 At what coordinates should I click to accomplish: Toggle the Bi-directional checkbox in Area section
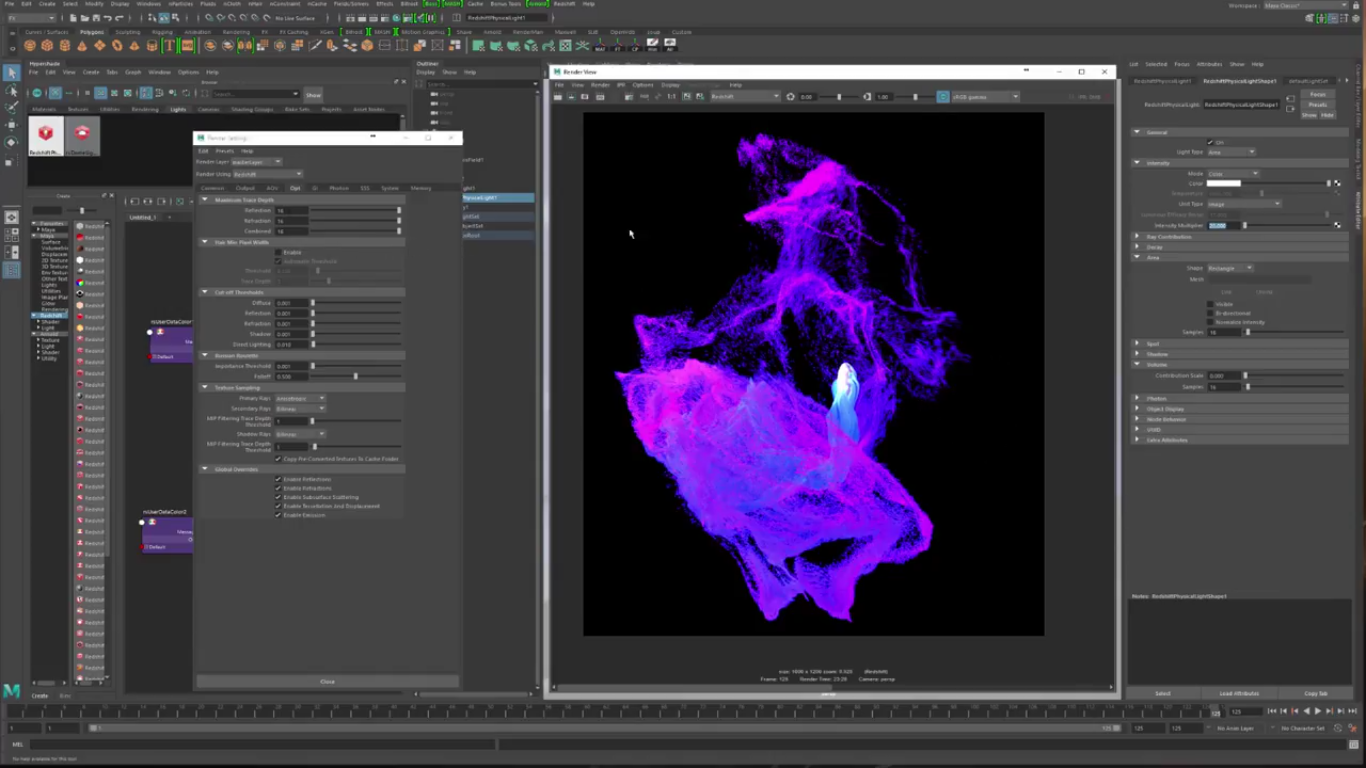(1210, 313)
